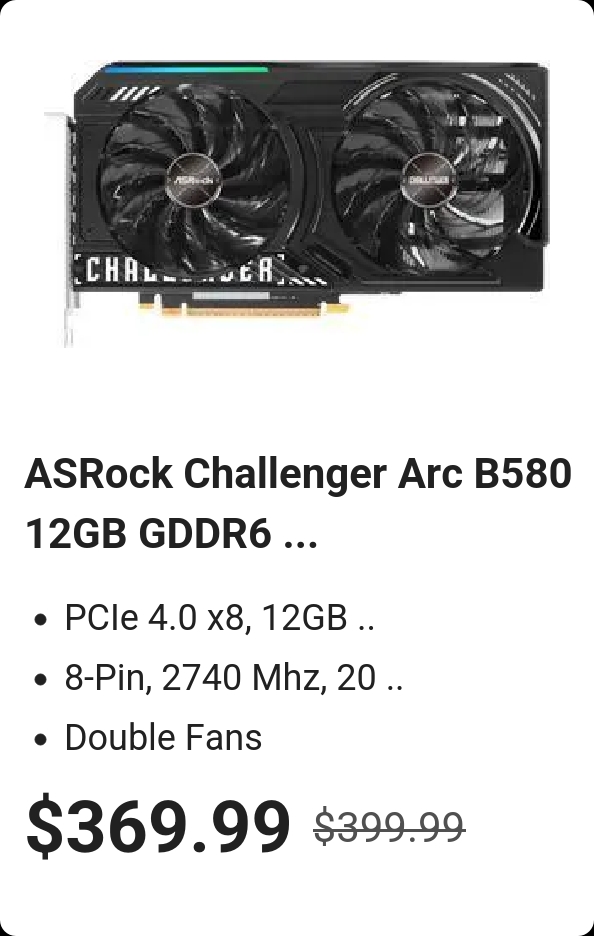Expand the truncated title ellipsis after GDDR6
Viewport: 594px width, 936px height.
pos(300,534)
